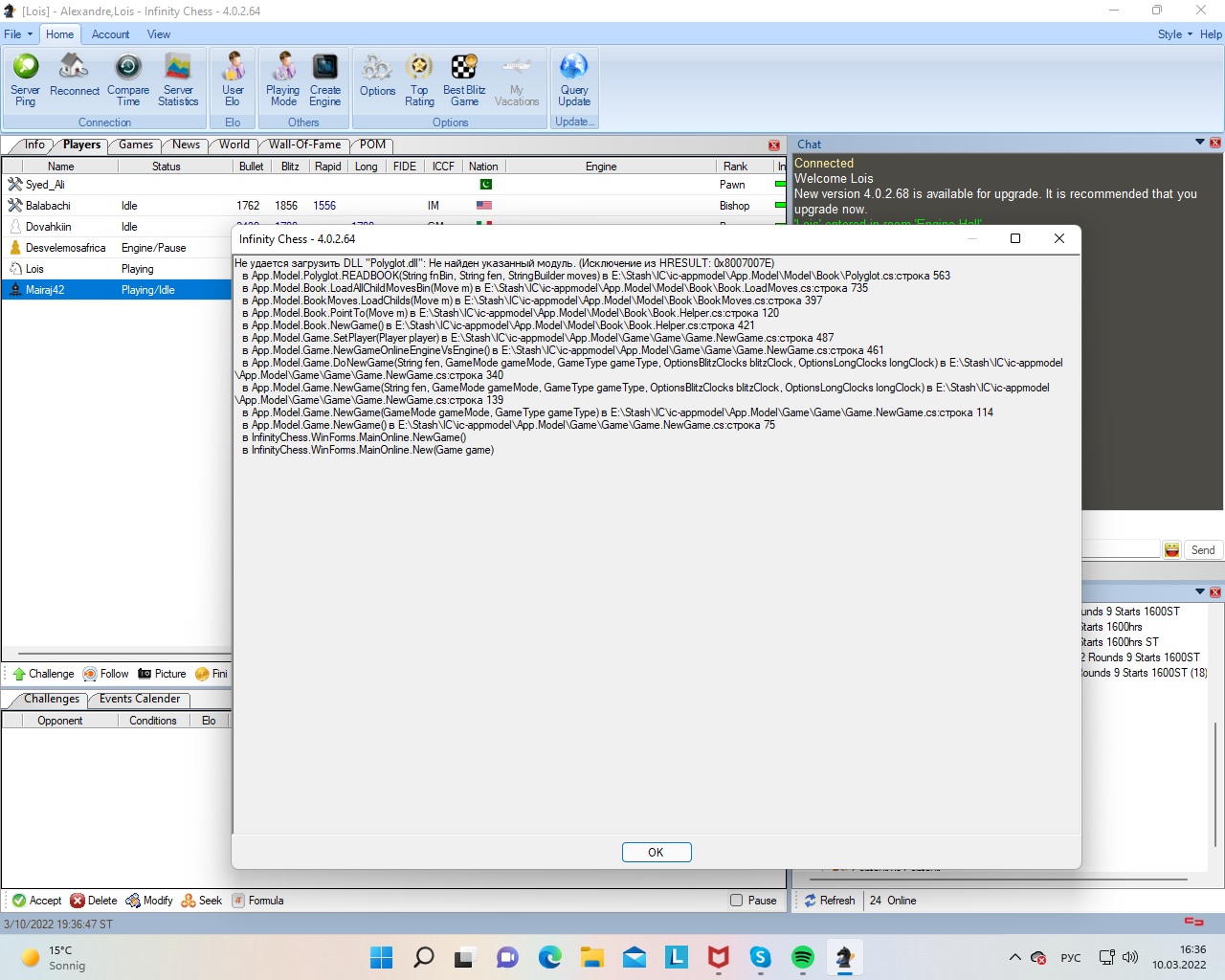Image resolution: width=1225 pixels, height=980 pixels.
Task: Select player Desvelemosafrica row
Action: [x=119, y=248]
